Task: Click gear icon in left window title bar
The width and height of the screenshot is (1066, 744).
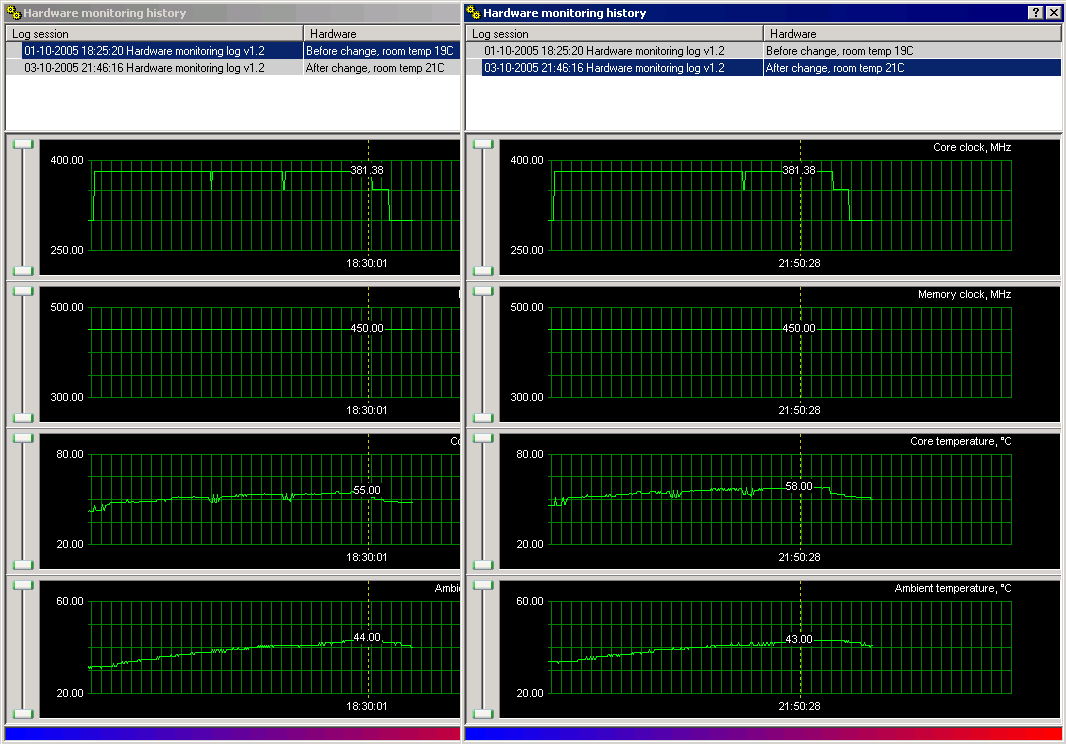Action: tap(14, 13)
